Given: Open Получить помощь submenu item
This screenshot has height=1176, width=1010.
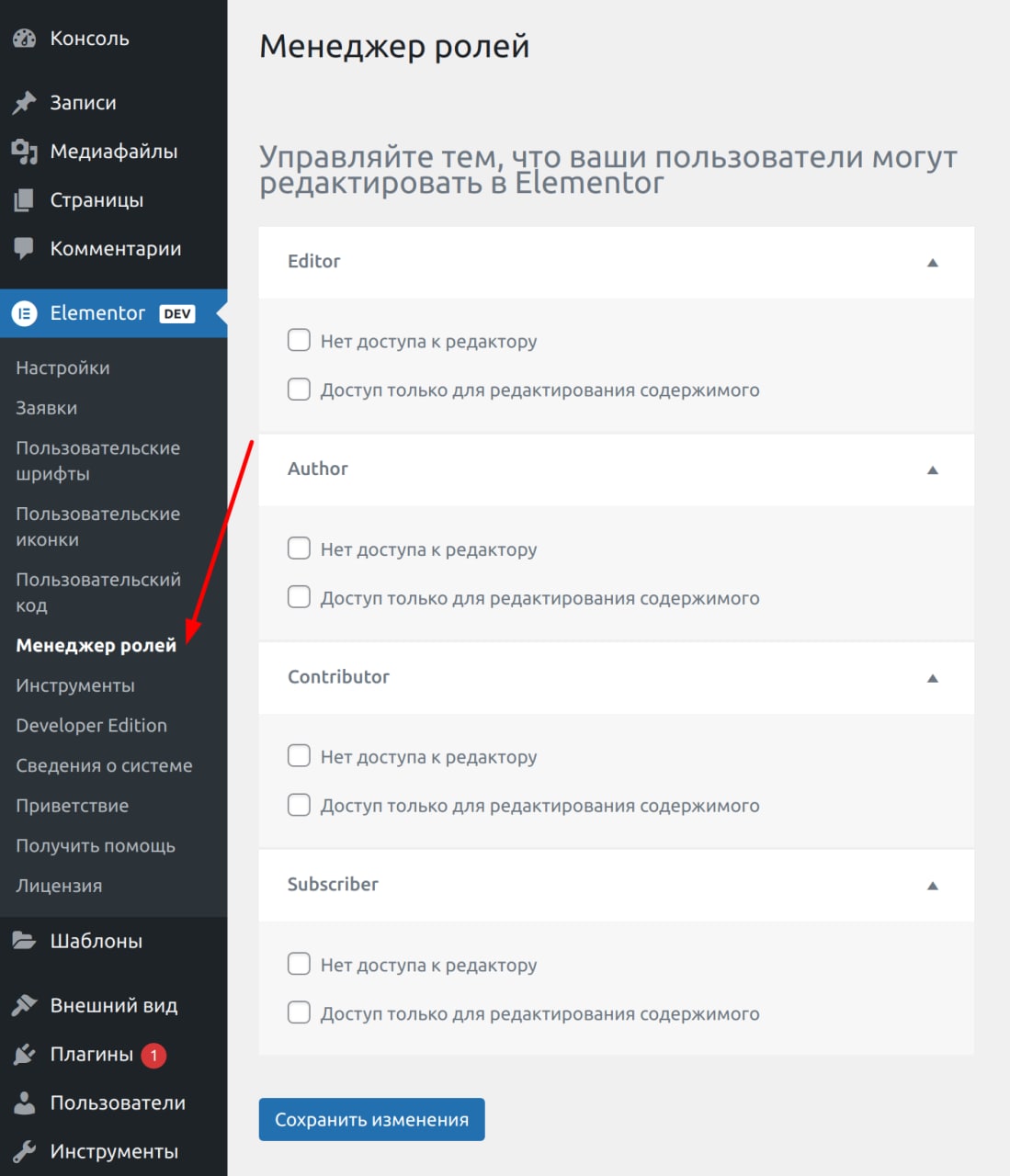Looking at the screenshot, I should point(96,846).
